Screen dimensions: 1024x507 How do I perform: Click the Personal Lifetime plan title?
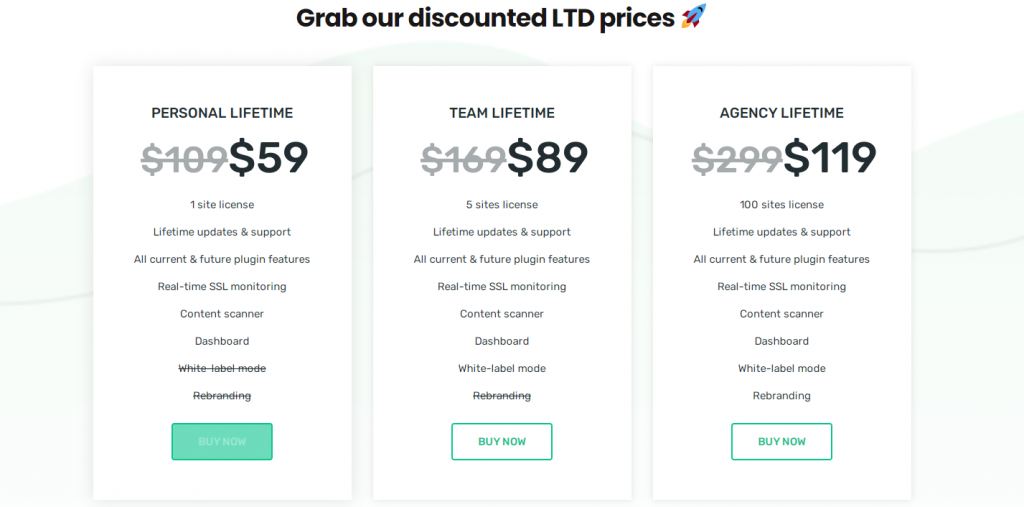[222, 113]
